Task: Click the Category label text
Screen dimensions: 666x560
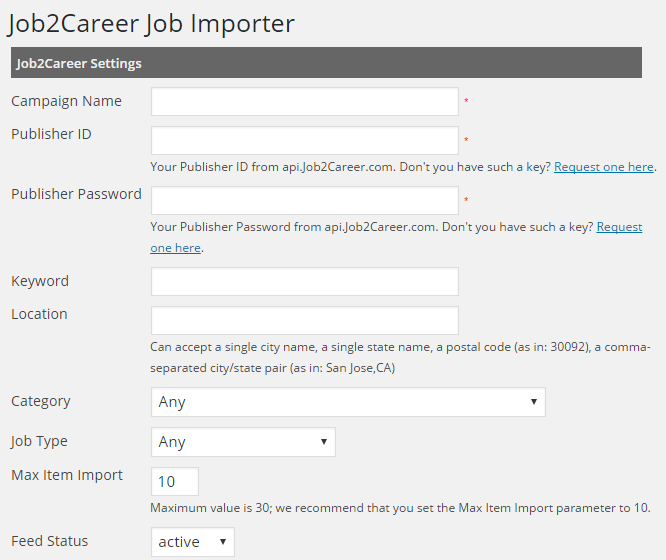Action: click(x=41, y=401)
